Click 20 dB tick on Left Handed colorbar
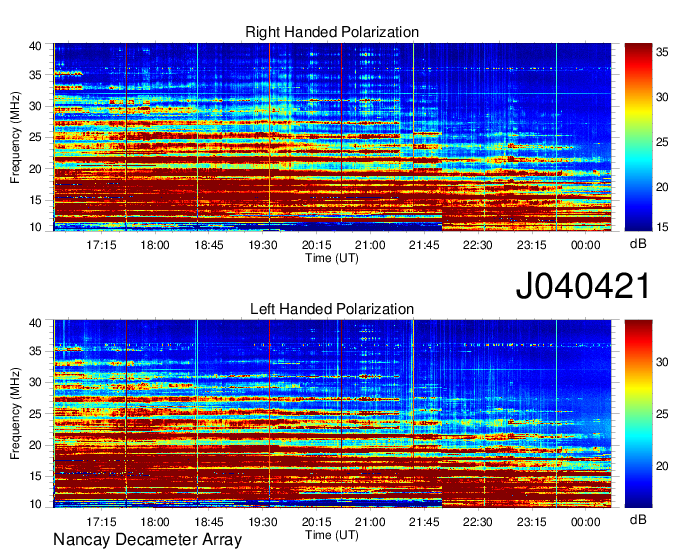680x552 pixels. click(662, 466)
